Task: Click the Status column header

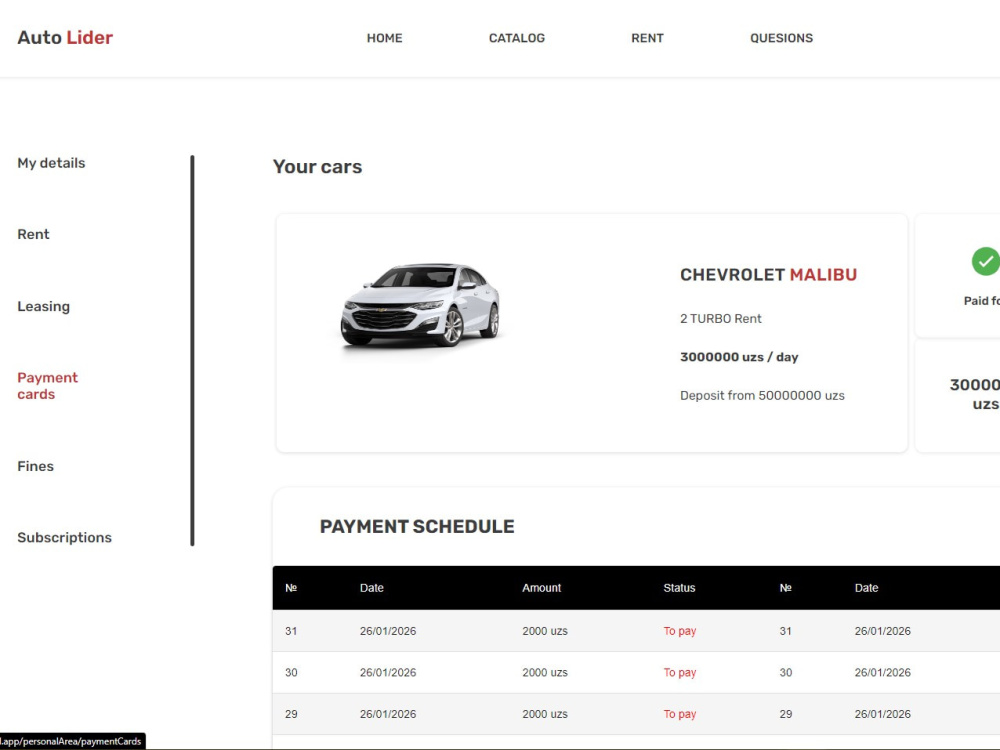Action: (679, 588)
